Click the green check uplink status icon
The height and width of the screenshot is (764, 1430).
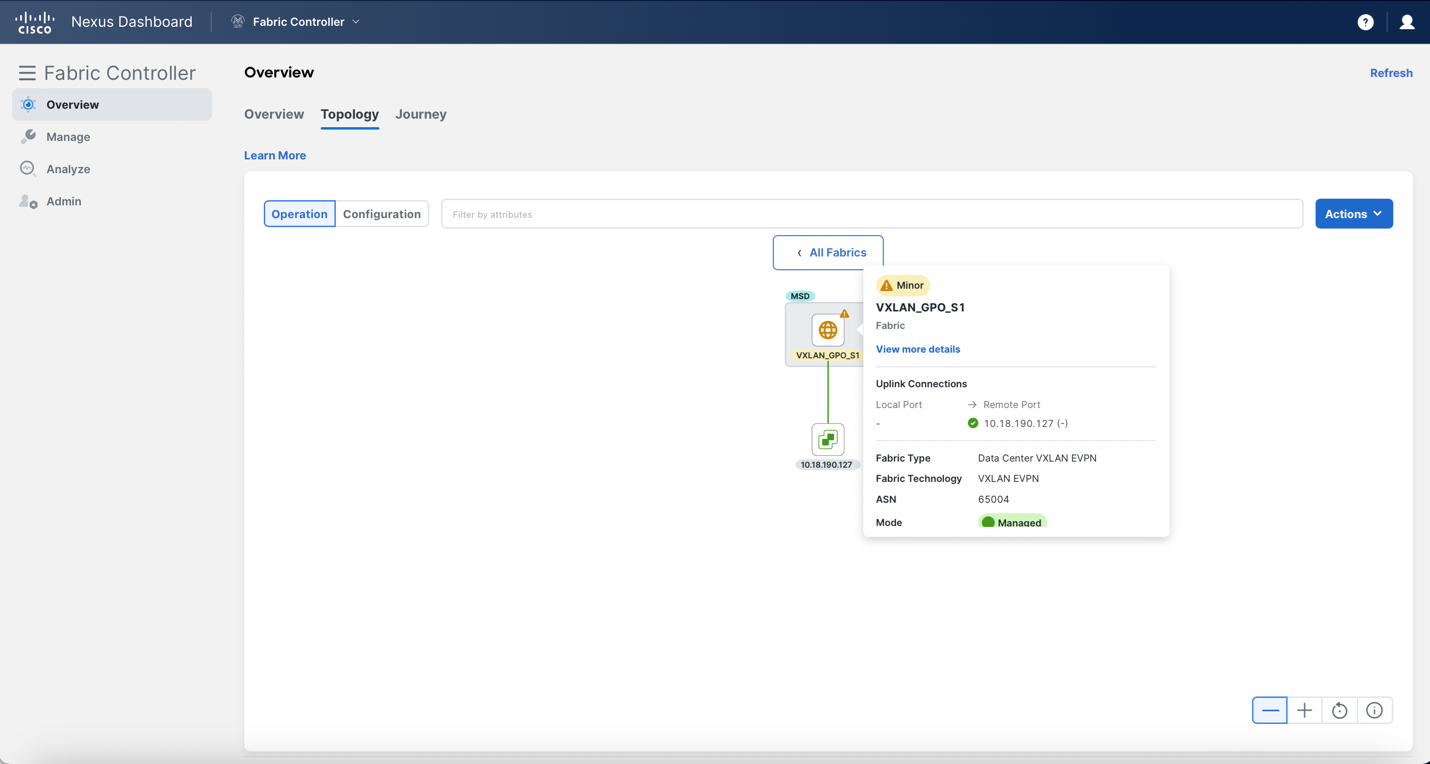[x=973, y=423]
